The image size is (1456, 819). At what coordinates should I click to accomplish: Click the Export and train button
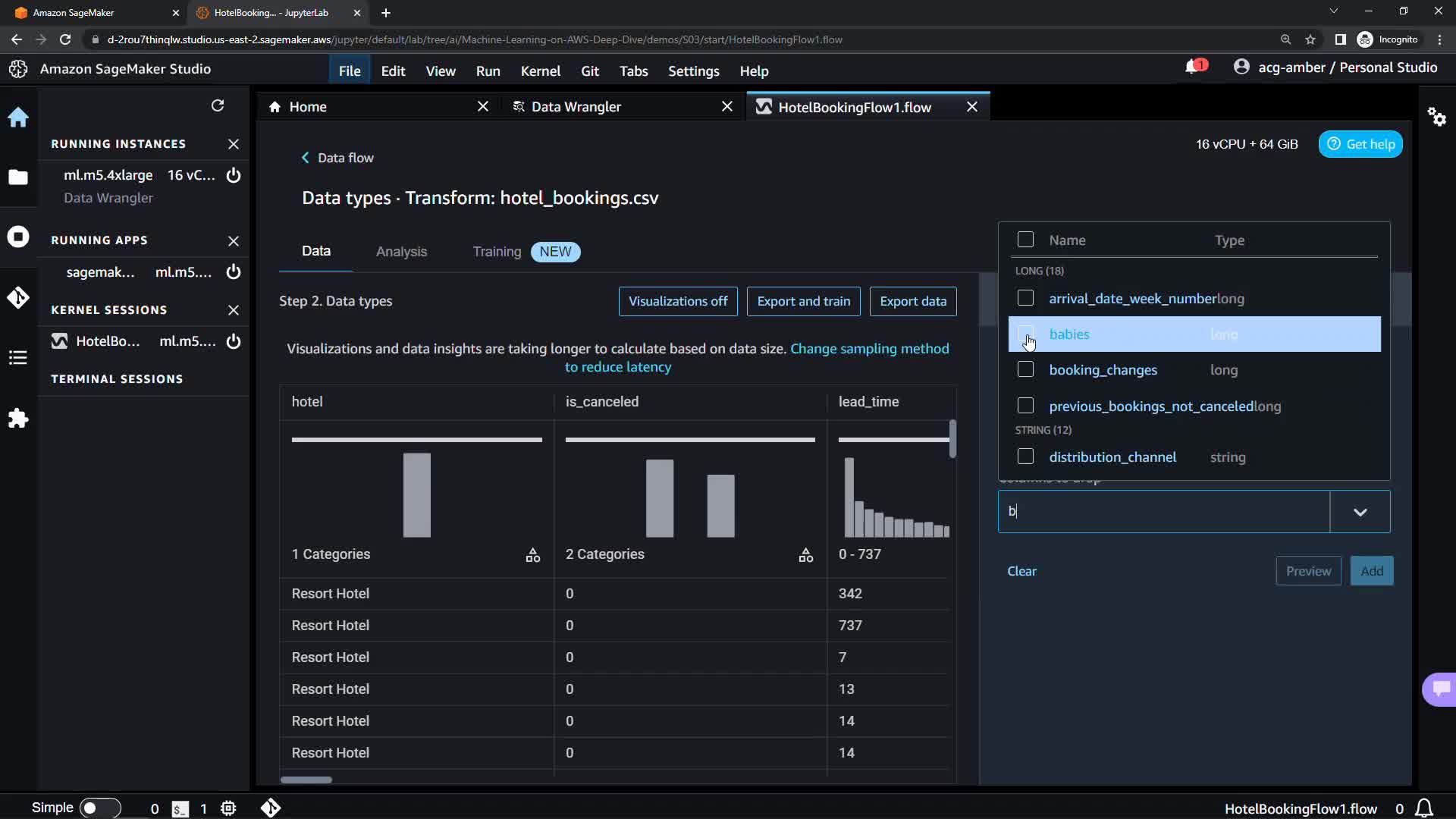803,301
